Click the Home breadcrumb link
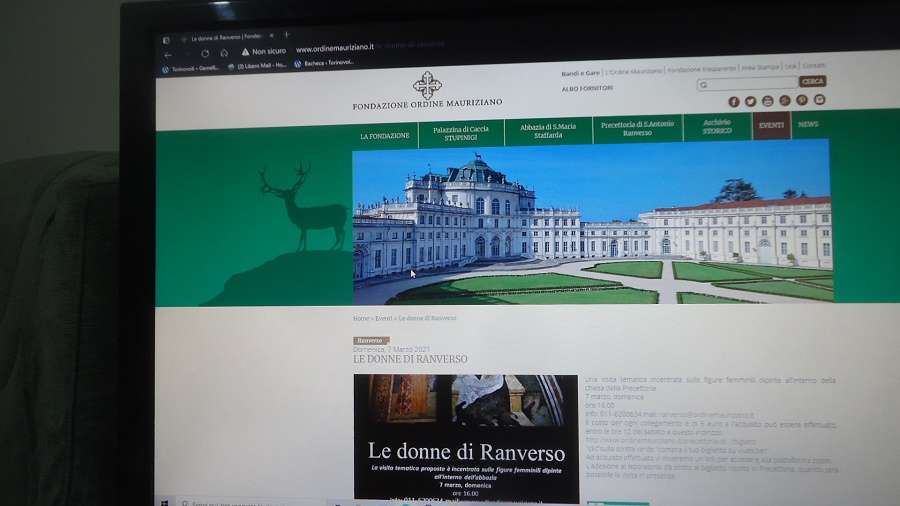 pos(360,318)
